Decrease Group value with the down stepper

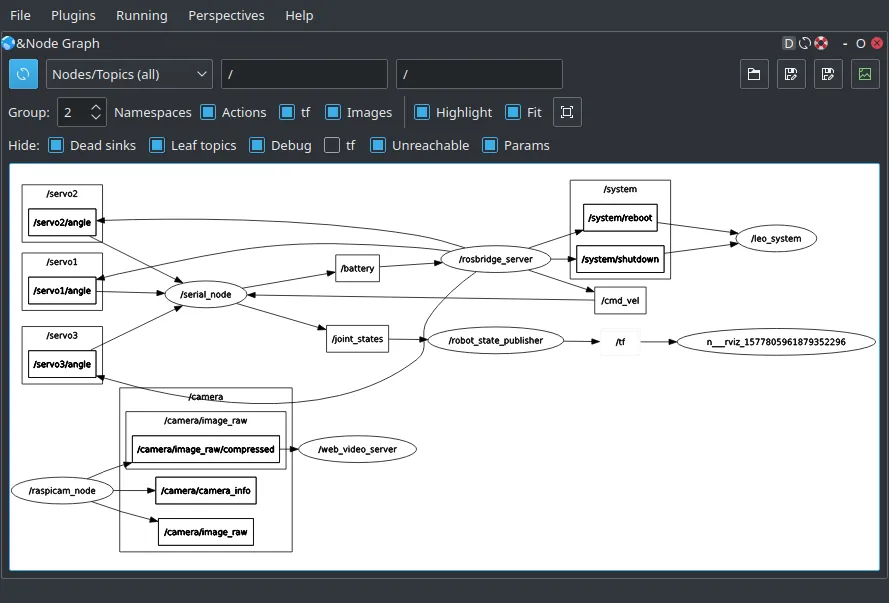(x=96, y=118)
